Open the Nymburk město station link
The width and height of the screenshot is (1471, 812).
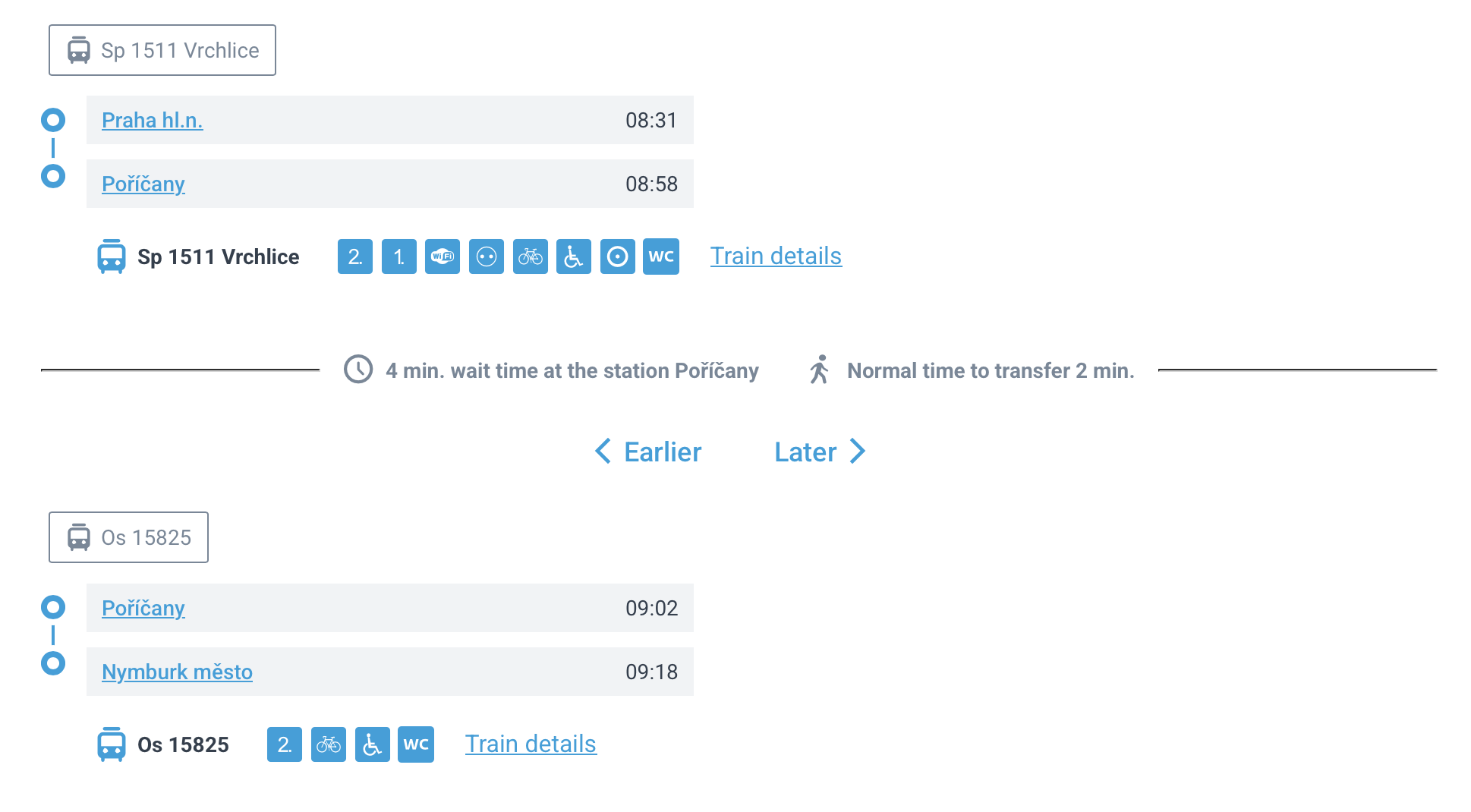[x=177, y=672]
